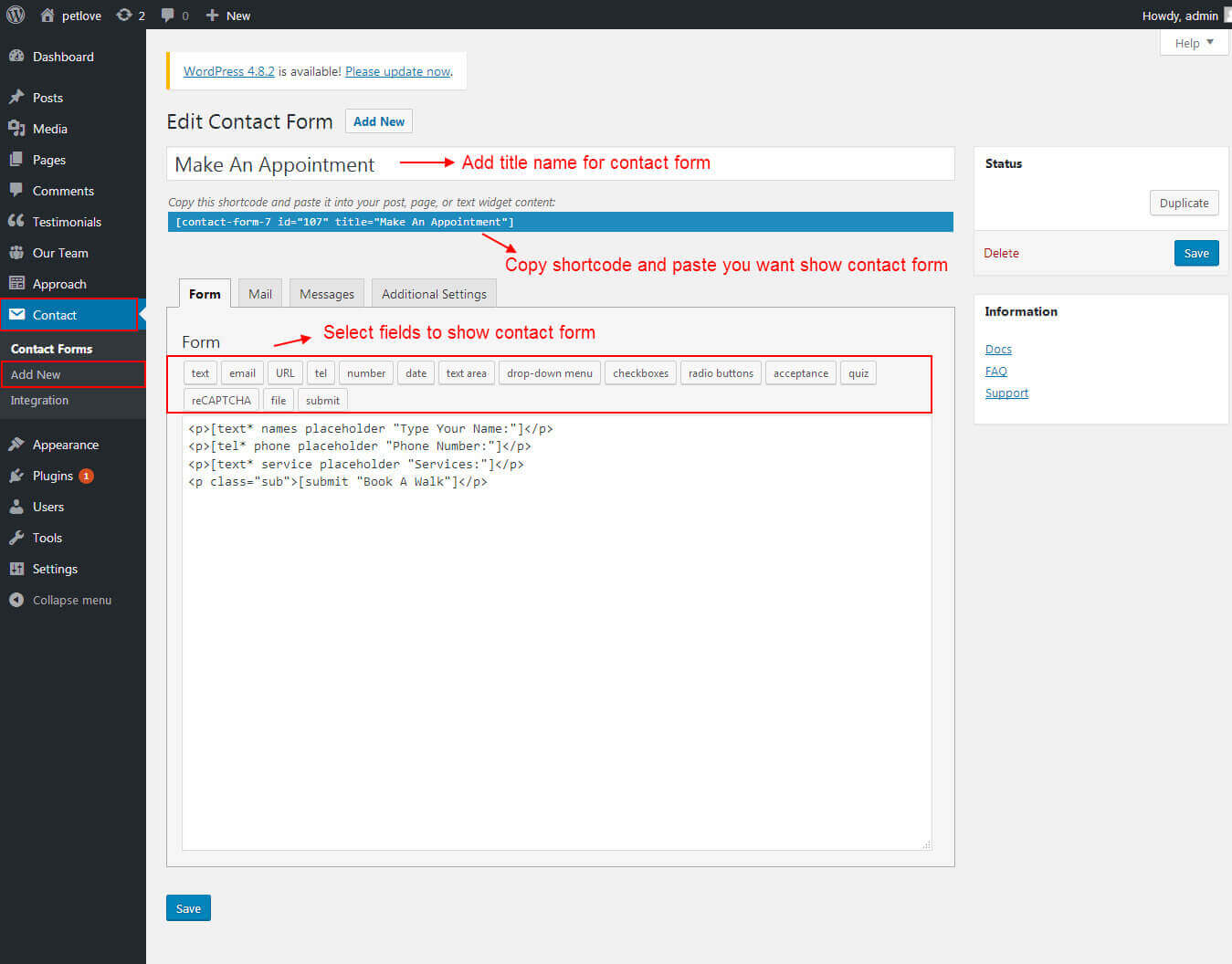
Task: Click the Posts pushpin icon
Action: pyautogui.click(x=16, y=97)
